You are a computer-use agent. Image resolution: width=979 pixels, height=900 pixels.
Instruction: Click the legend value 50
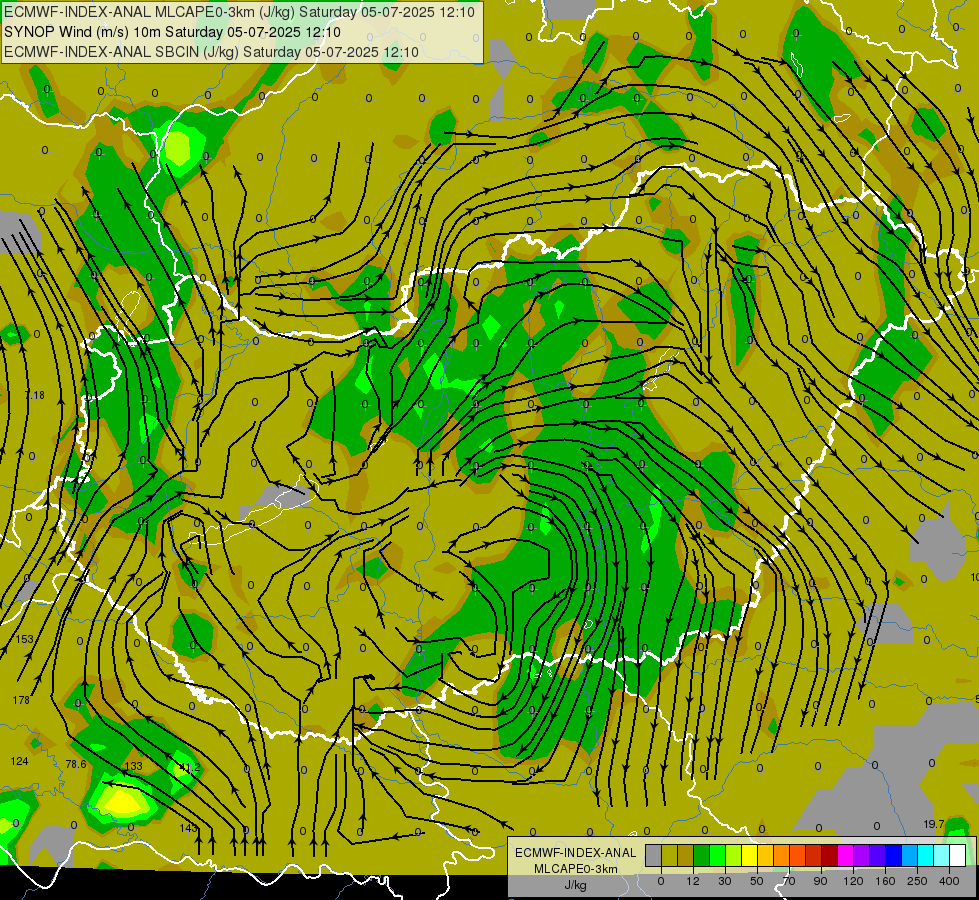pos(757,881)
